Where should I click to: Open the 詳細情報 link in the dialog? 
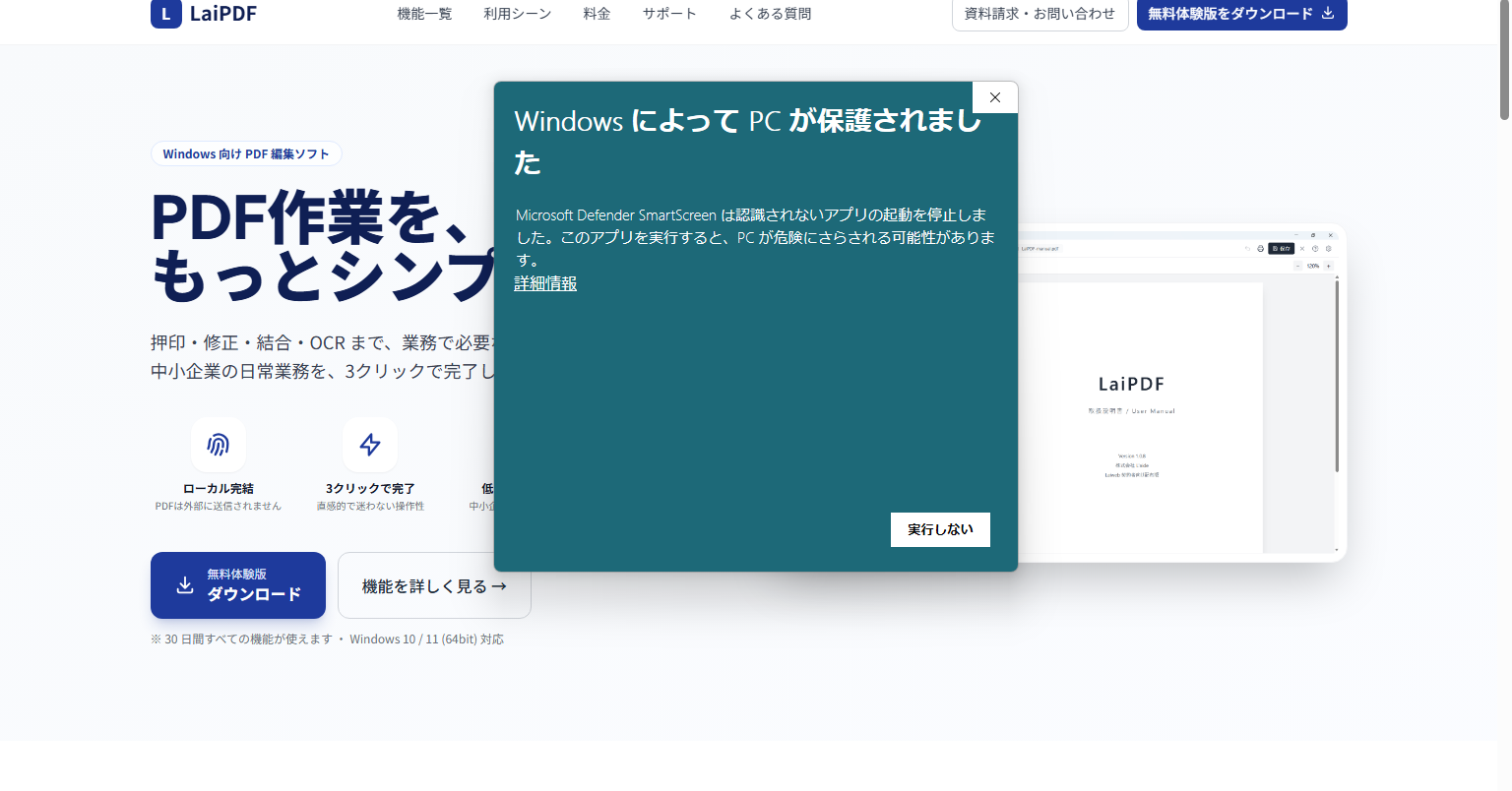coord(545,283)
